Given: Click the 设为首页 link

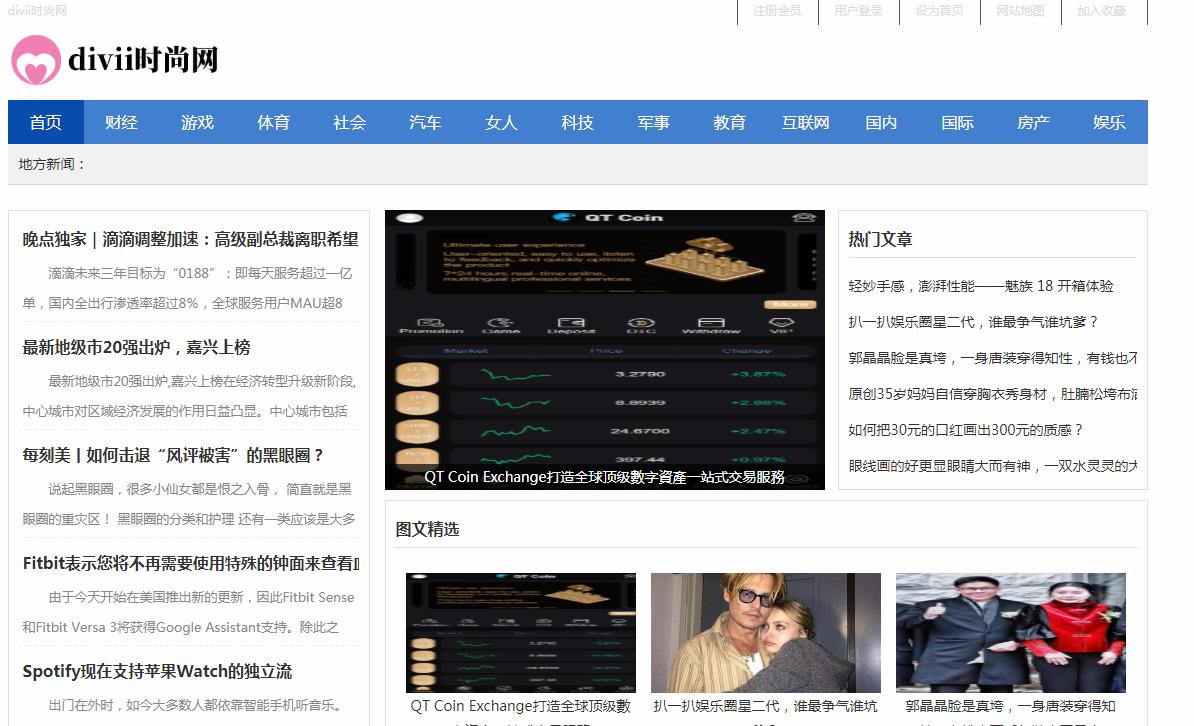Looking at the screenshot, I should click(x=939, y=11).
